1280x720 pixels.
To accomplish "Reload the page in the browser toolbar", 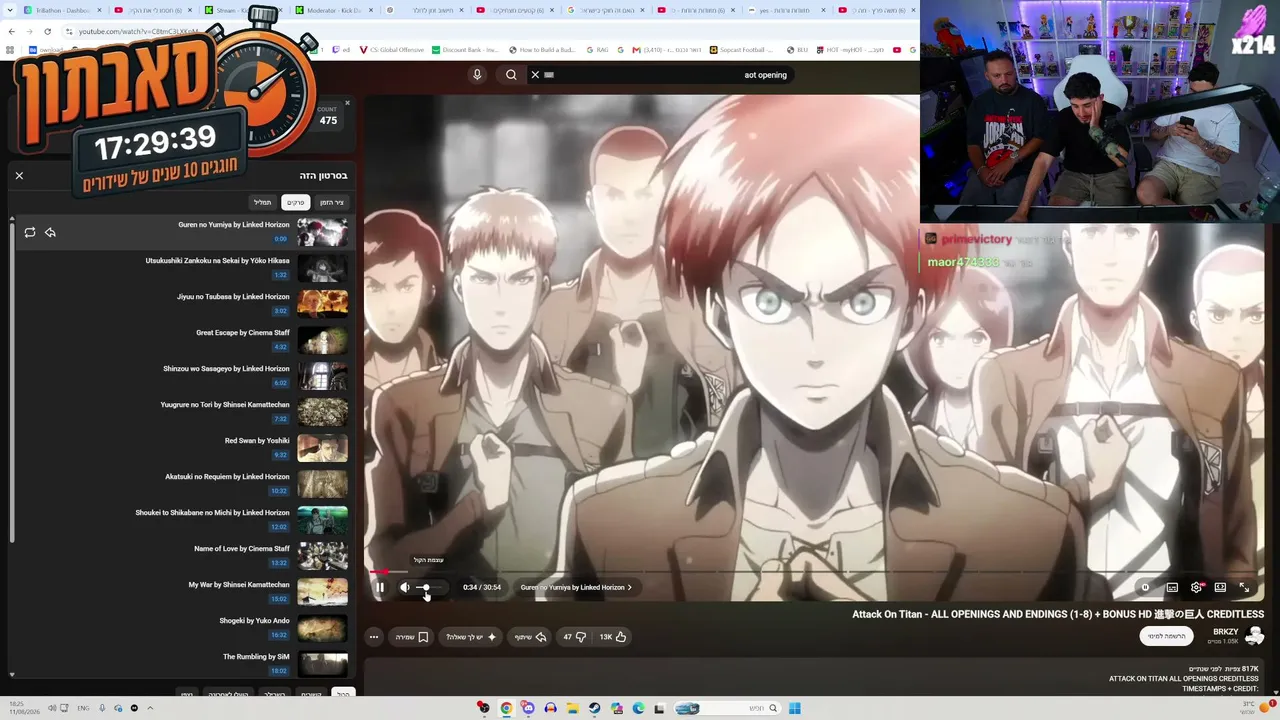I will [47, 31].
